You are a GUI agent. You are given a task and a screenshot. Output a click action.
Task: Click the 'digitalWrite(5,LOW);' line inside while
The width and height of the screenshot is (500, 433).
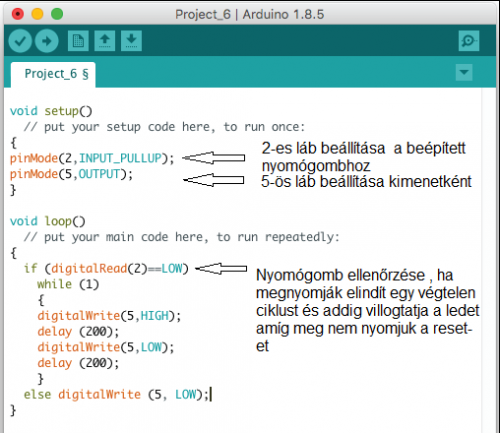pyautogui.click(x=106, y=347)
